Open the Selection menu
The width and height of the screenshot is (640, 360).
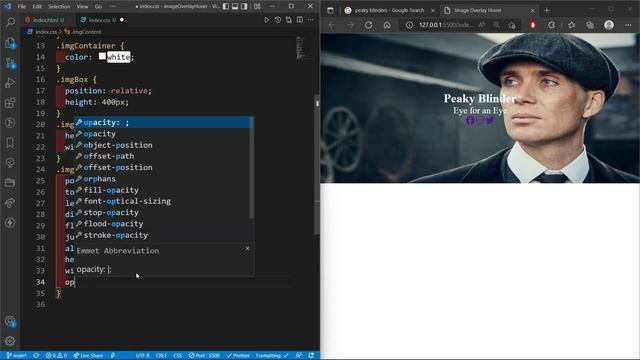click(x=59, y=7)
